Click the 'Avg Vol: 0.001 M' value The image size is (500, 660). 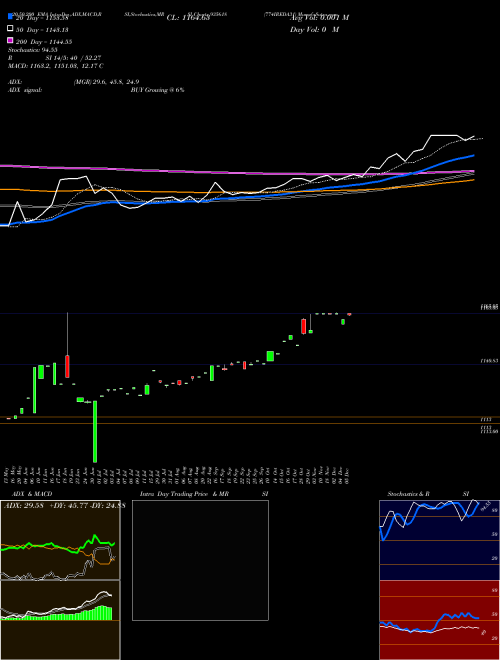point(319,18)
